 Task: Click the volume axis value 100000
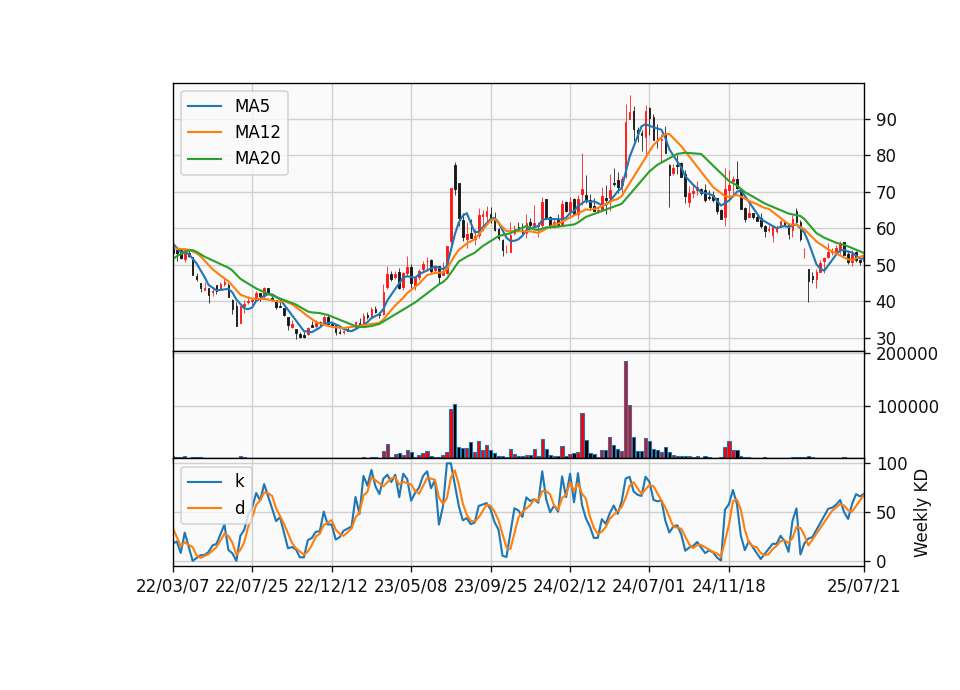coord(907,407)
